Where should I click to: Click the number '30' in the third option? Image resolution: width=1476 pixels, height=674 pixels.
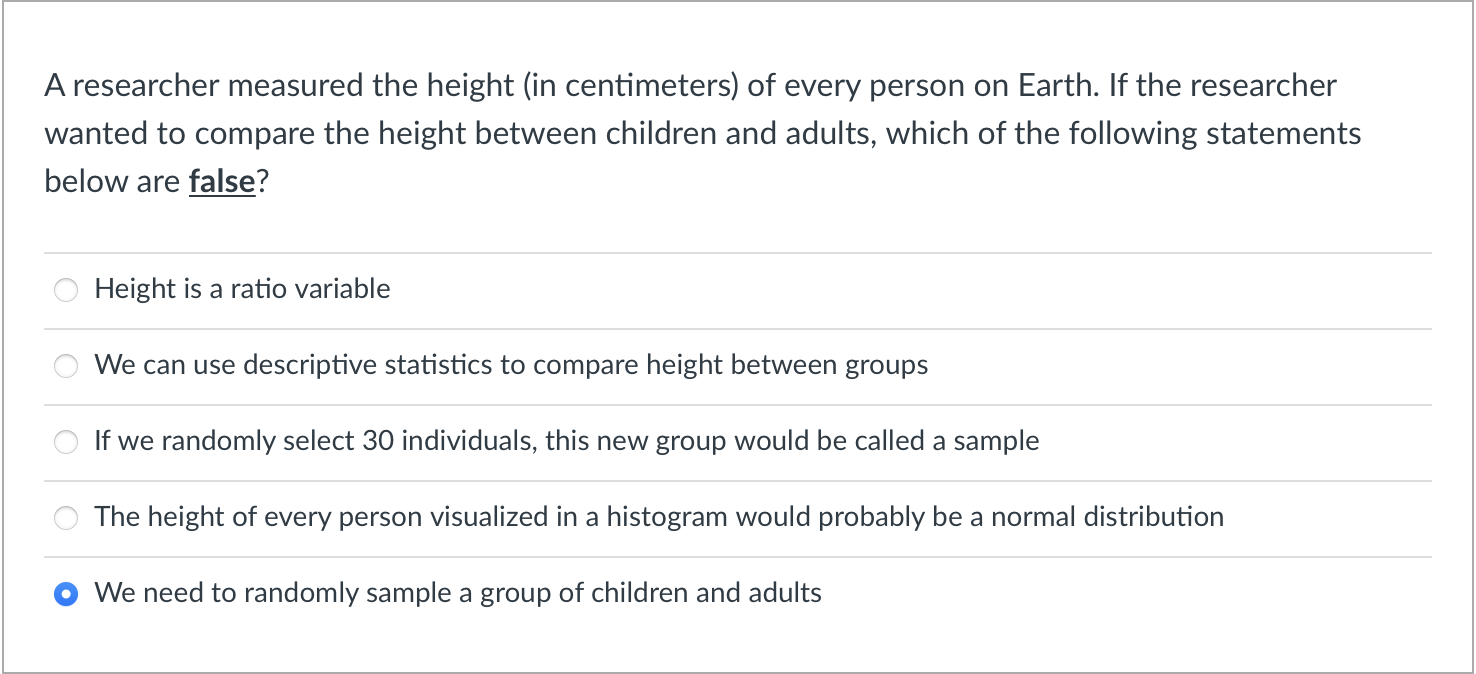378,441
